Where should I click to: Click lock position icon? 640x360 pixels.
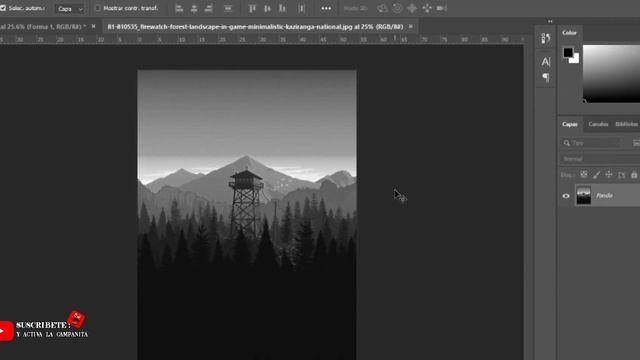tap(609, 175)
